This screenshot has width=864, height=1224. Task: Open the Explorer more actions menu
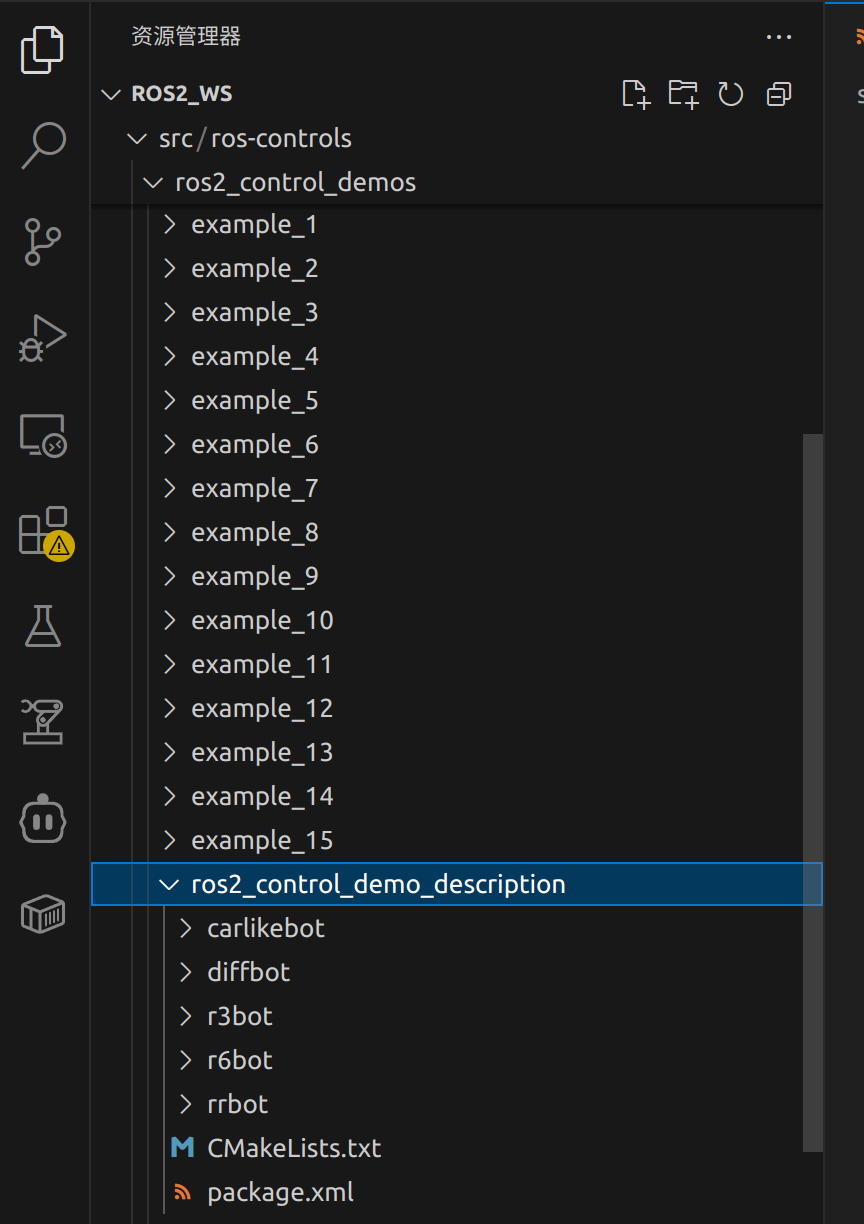(x=778, y=38)
